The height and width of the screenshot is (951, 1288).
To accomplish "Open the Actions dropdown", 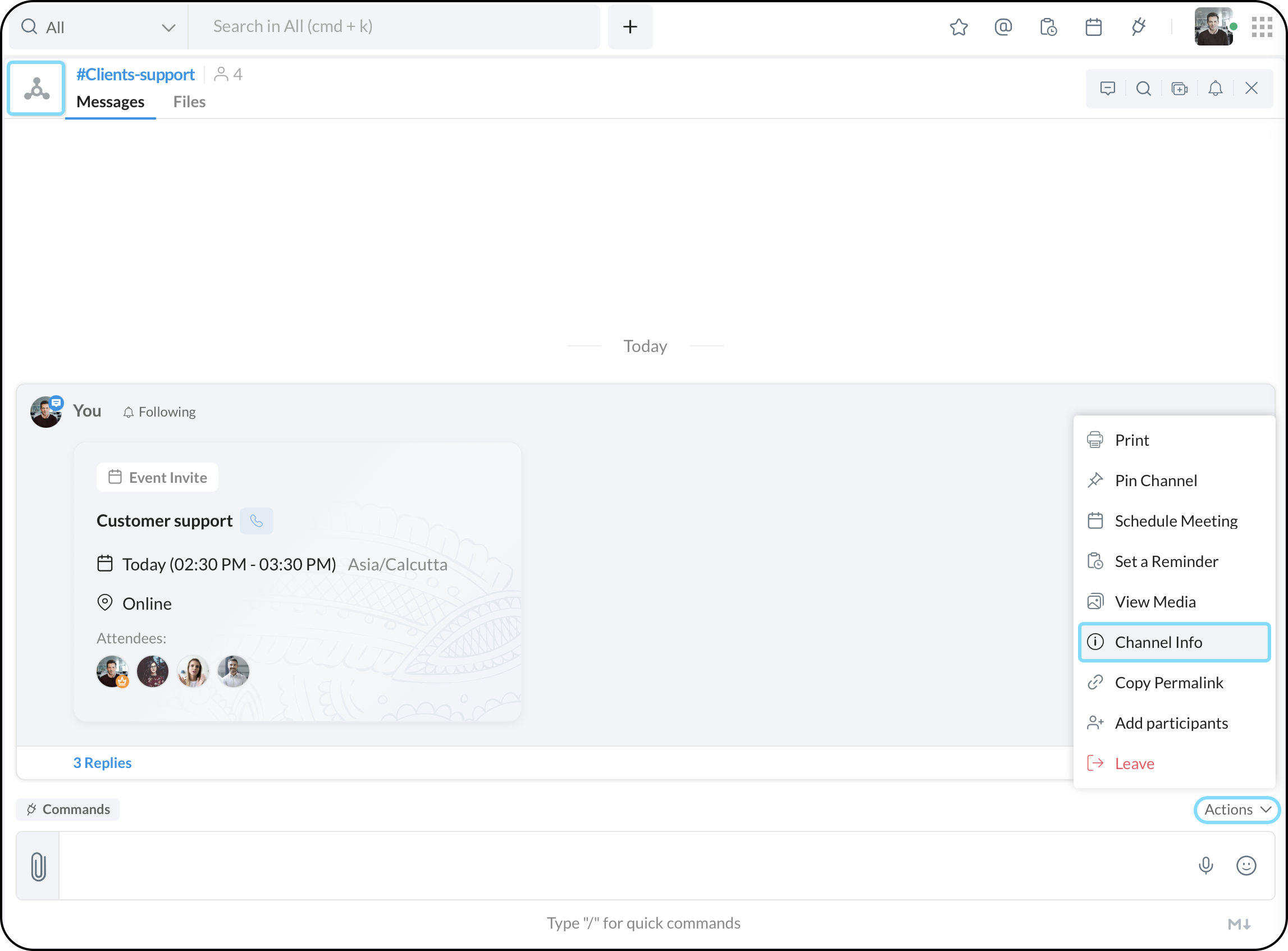I will point(1236,810).
